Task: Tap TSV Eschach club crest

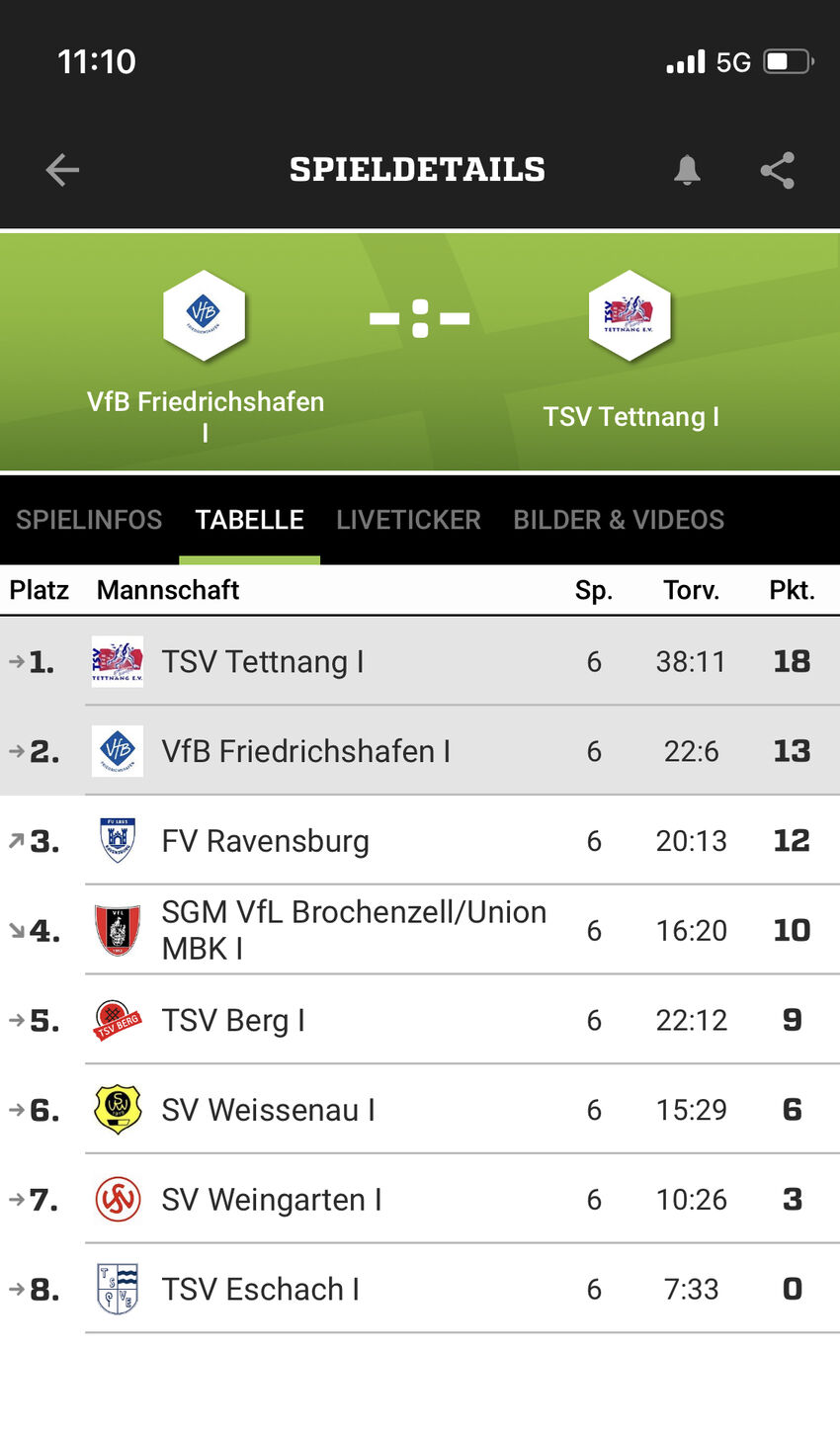Action: [x=118, y=1289]
